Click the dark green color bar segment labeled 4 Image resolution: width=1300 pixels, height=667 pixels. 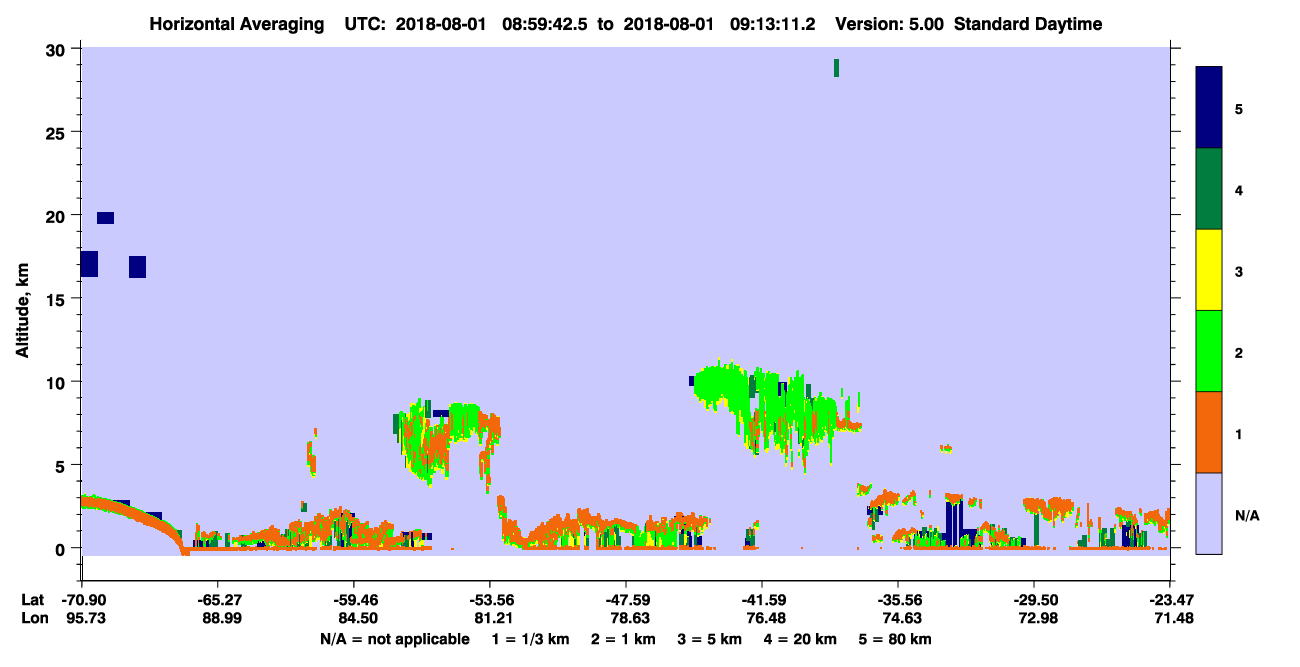1209,189
